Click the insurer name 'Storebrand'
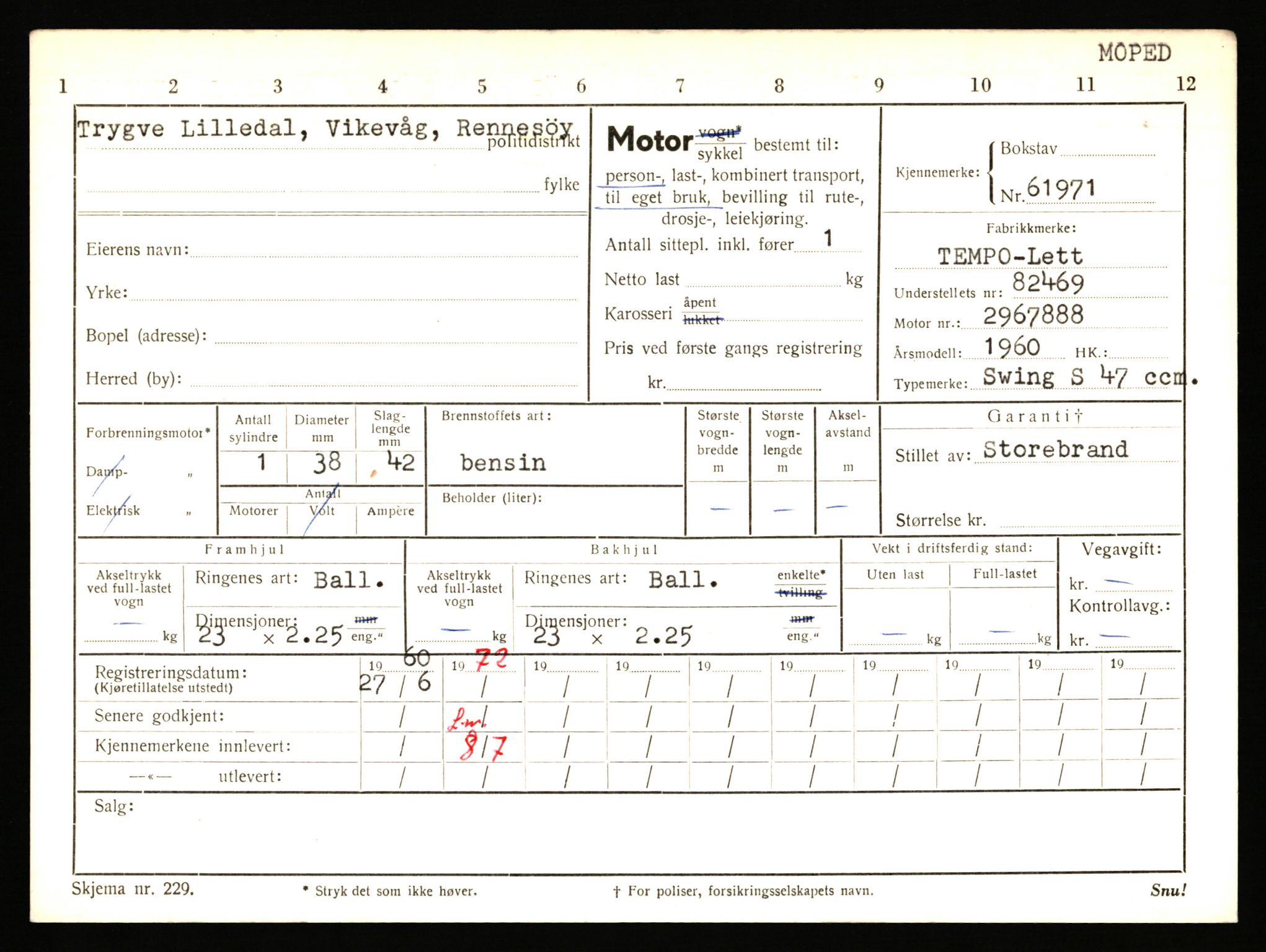1266x952 pixels. tap(1055, 449)
